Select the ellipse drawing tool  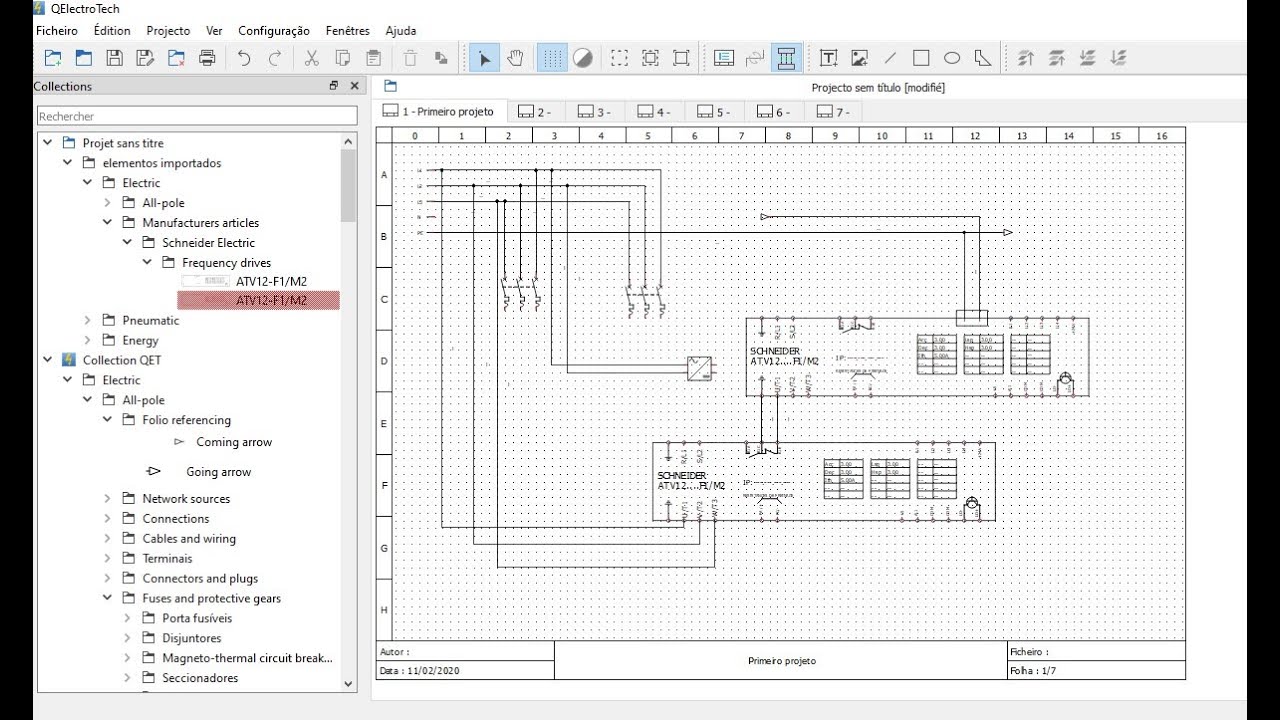click(952, 58)
